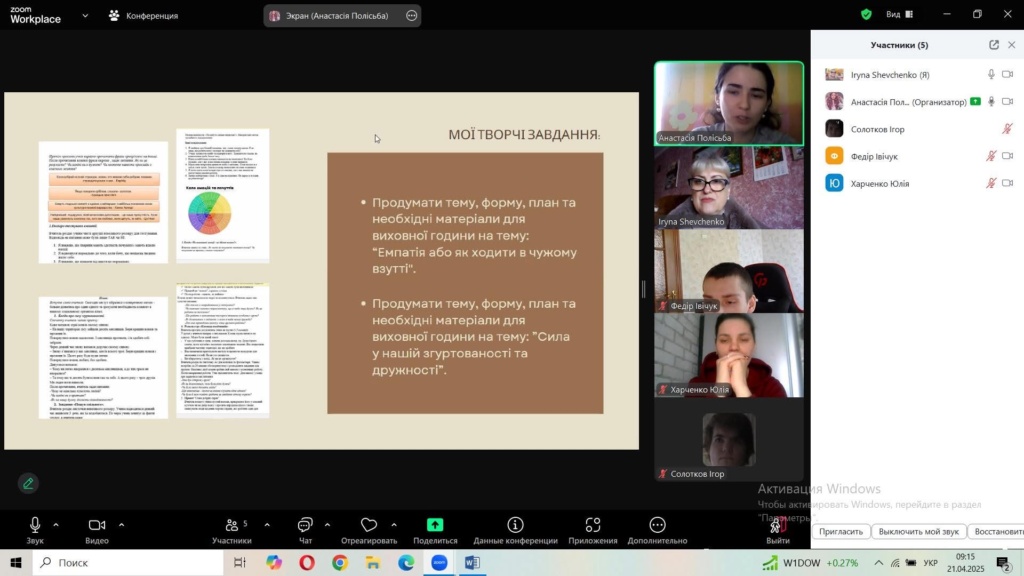Screen dimensions: 1024x576
Task: Open File Explorer from the taskbar
Action: pyautogui.click(x=373, y=562)
